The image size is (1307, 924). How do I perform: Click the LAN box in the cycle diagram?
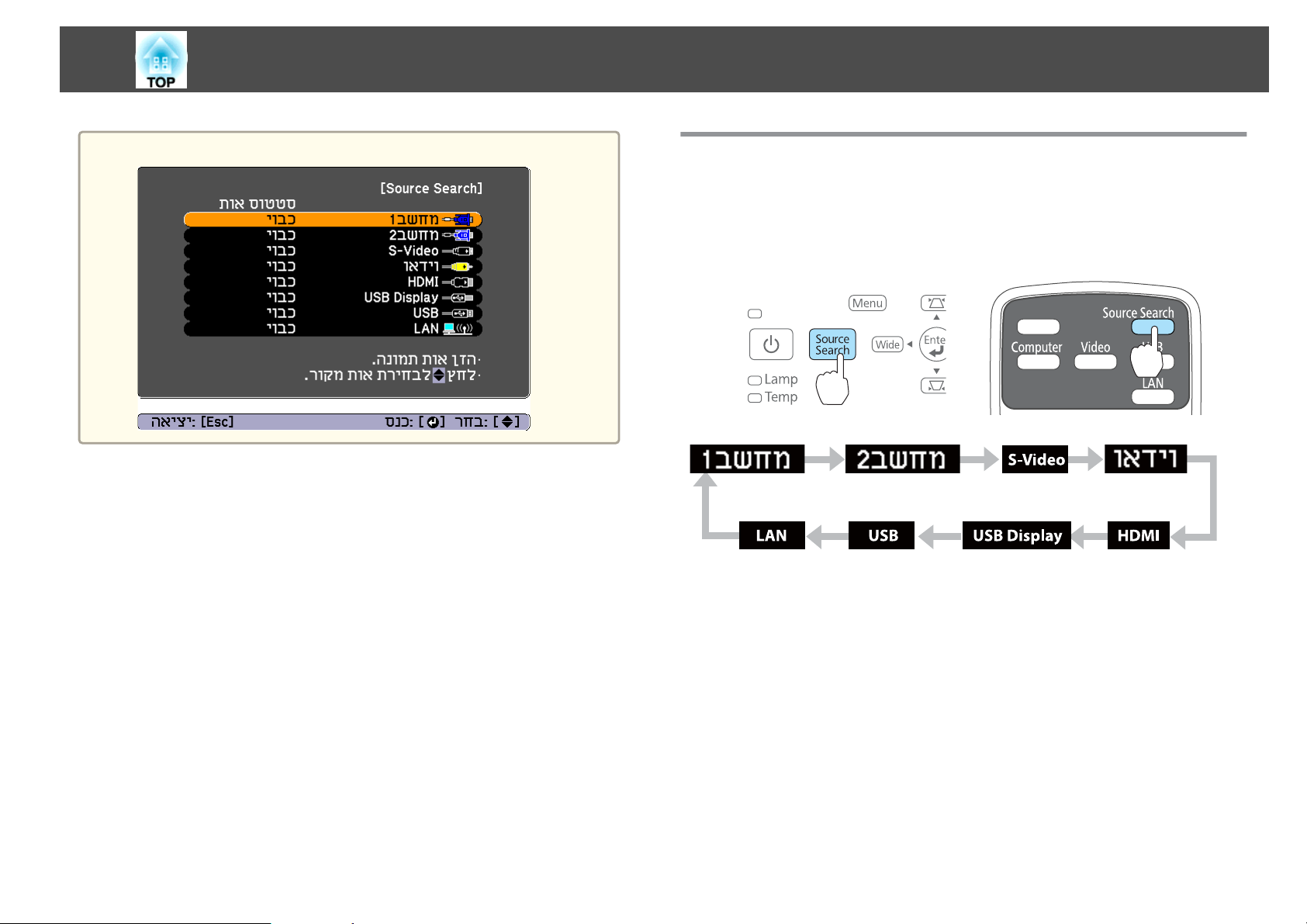(x=772, y=535)
